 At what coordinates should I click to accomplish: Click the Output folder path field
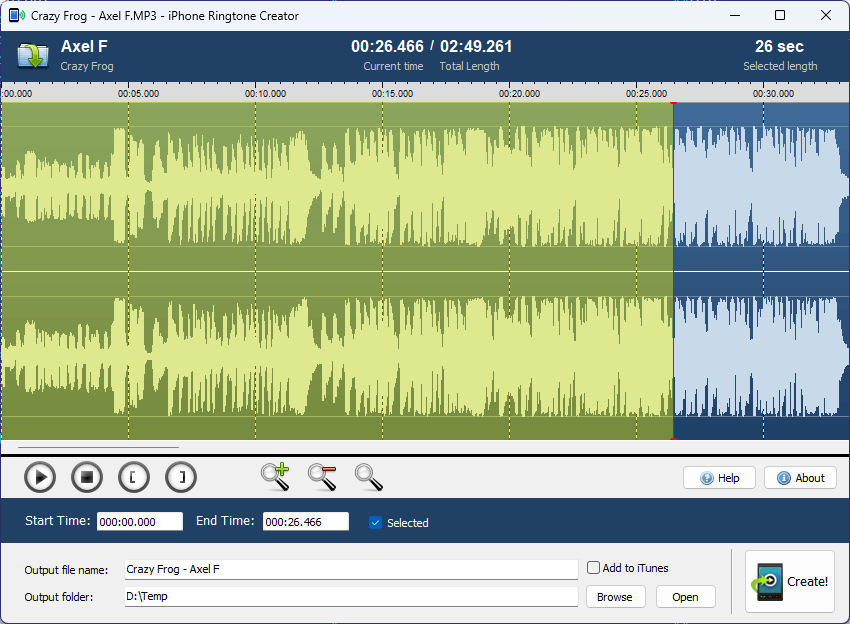click(x=351, y=596)
